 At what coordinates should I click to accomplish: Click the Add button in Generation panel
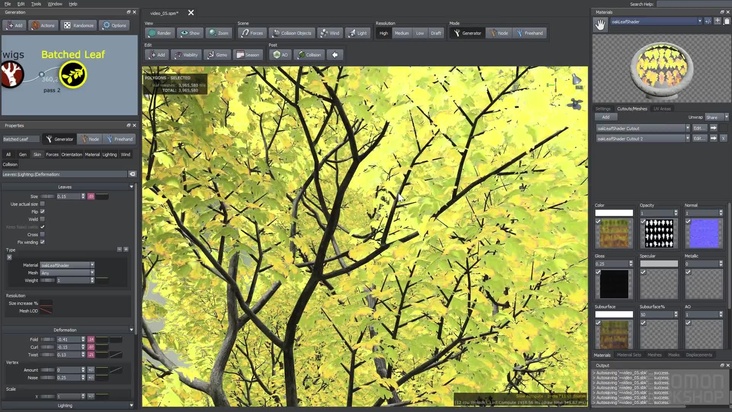point(14,25)
